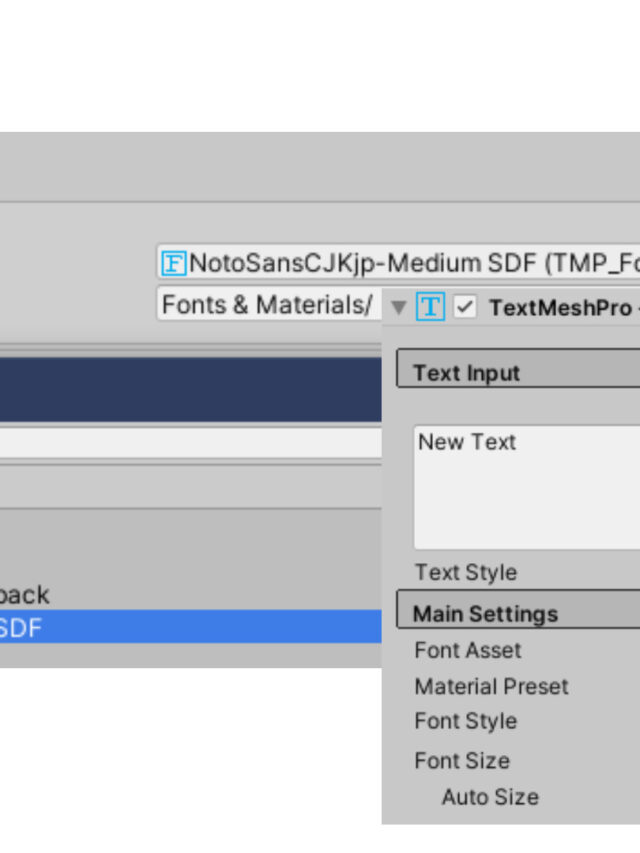The height and width of the screenshot is (853, 640).
Task: Click the Font Asset property label
Action: tap(468, 650)
